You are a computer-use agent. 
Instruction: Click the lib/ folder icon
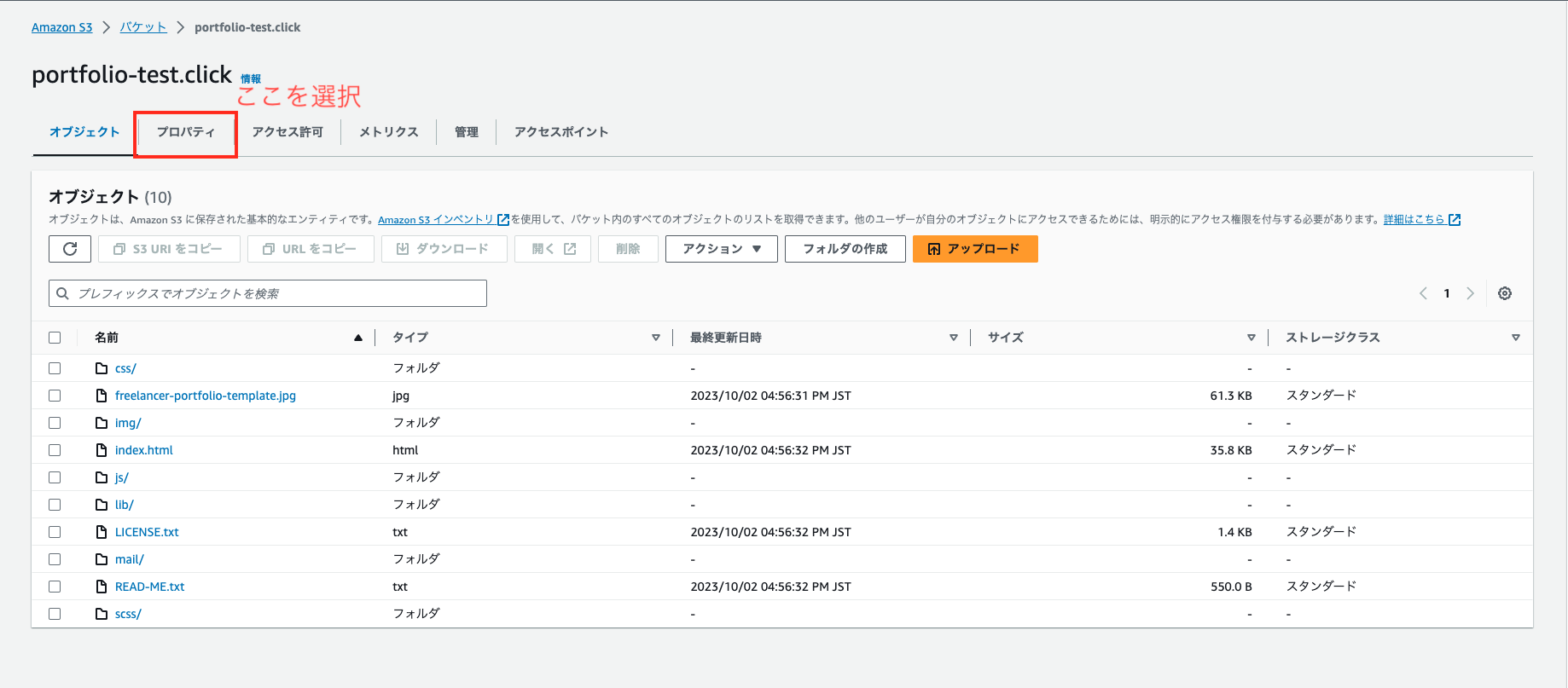102,505
